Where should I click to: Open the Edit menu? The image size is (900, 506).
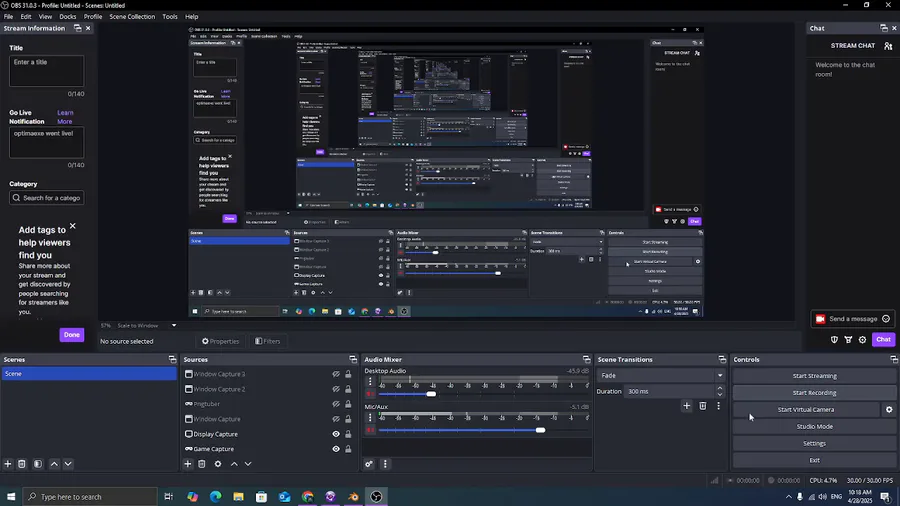tap(26, 17)
